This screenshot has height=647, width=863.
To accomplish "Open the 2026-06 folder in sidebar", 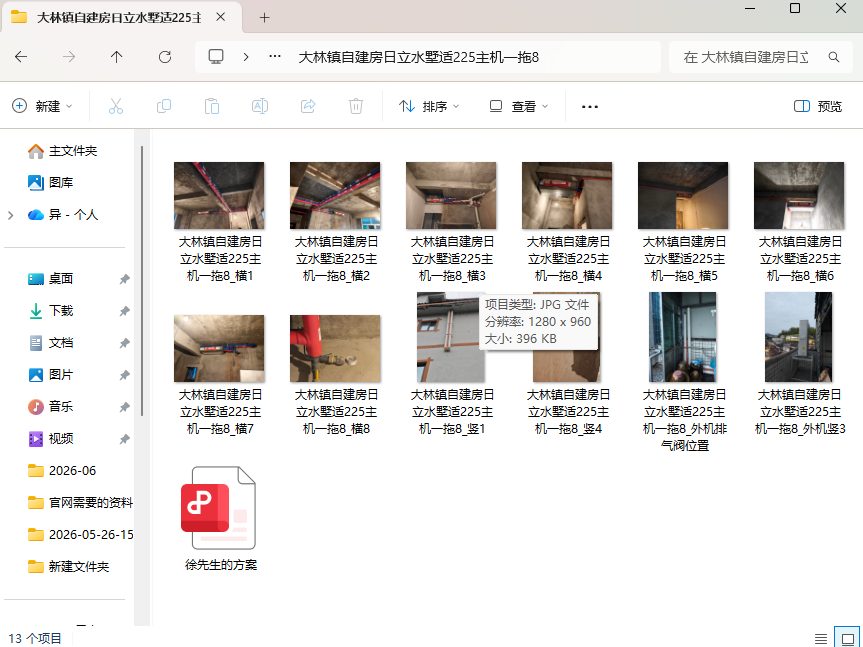I will [x=62, y=470].
